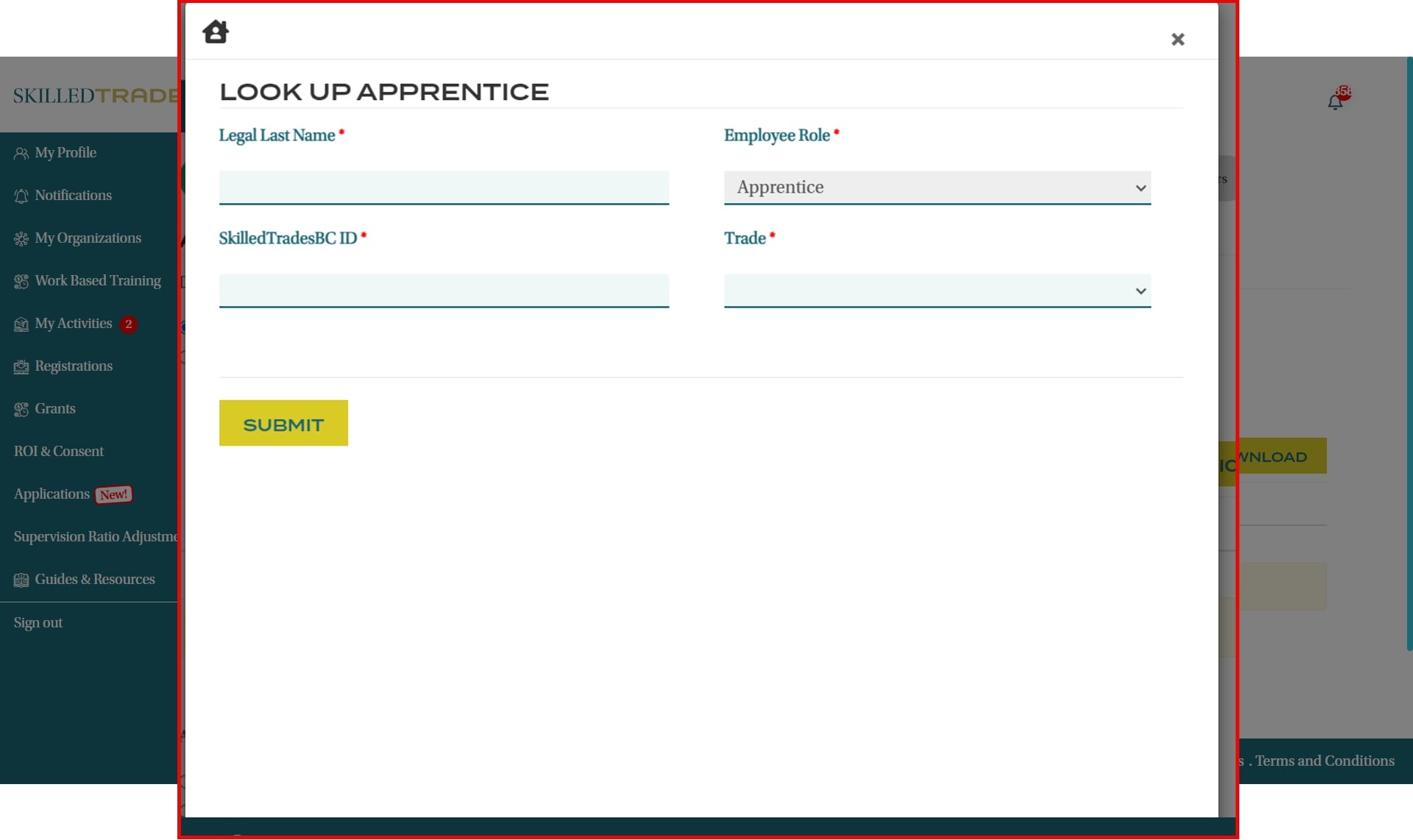This screenshot has width=1413, height=840.
Task: Click My Organizations sidebar icon
Action: point(21,238)
